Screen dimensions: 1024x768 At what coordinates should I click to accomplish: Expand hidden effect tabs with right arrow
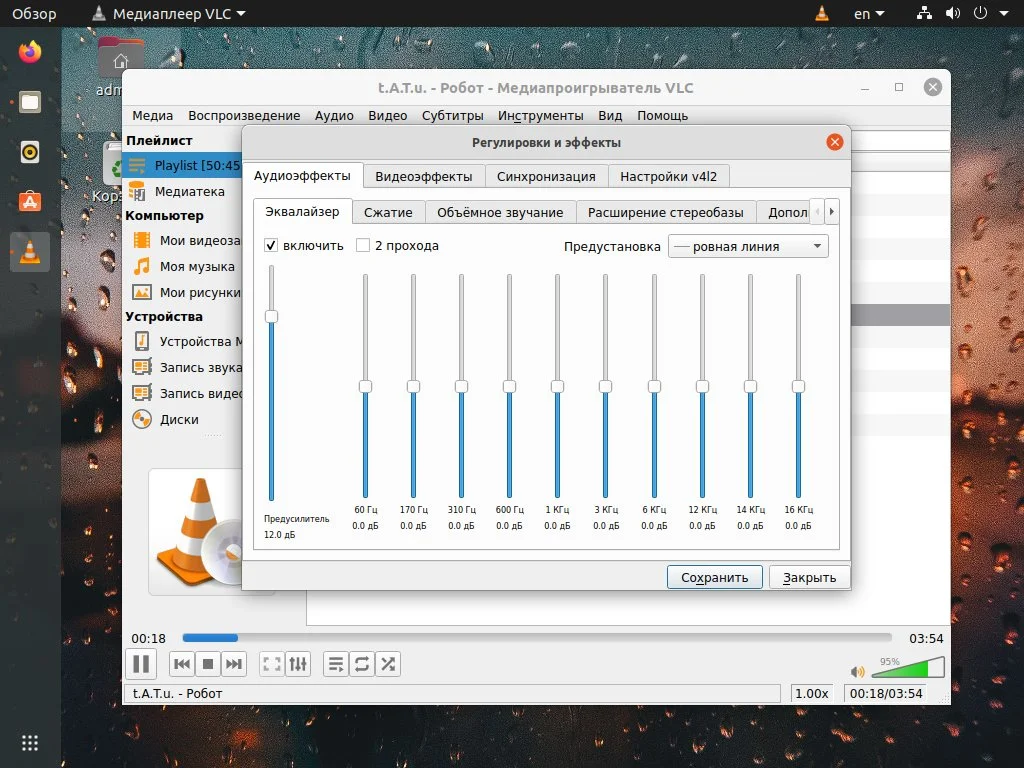(830, 212)
